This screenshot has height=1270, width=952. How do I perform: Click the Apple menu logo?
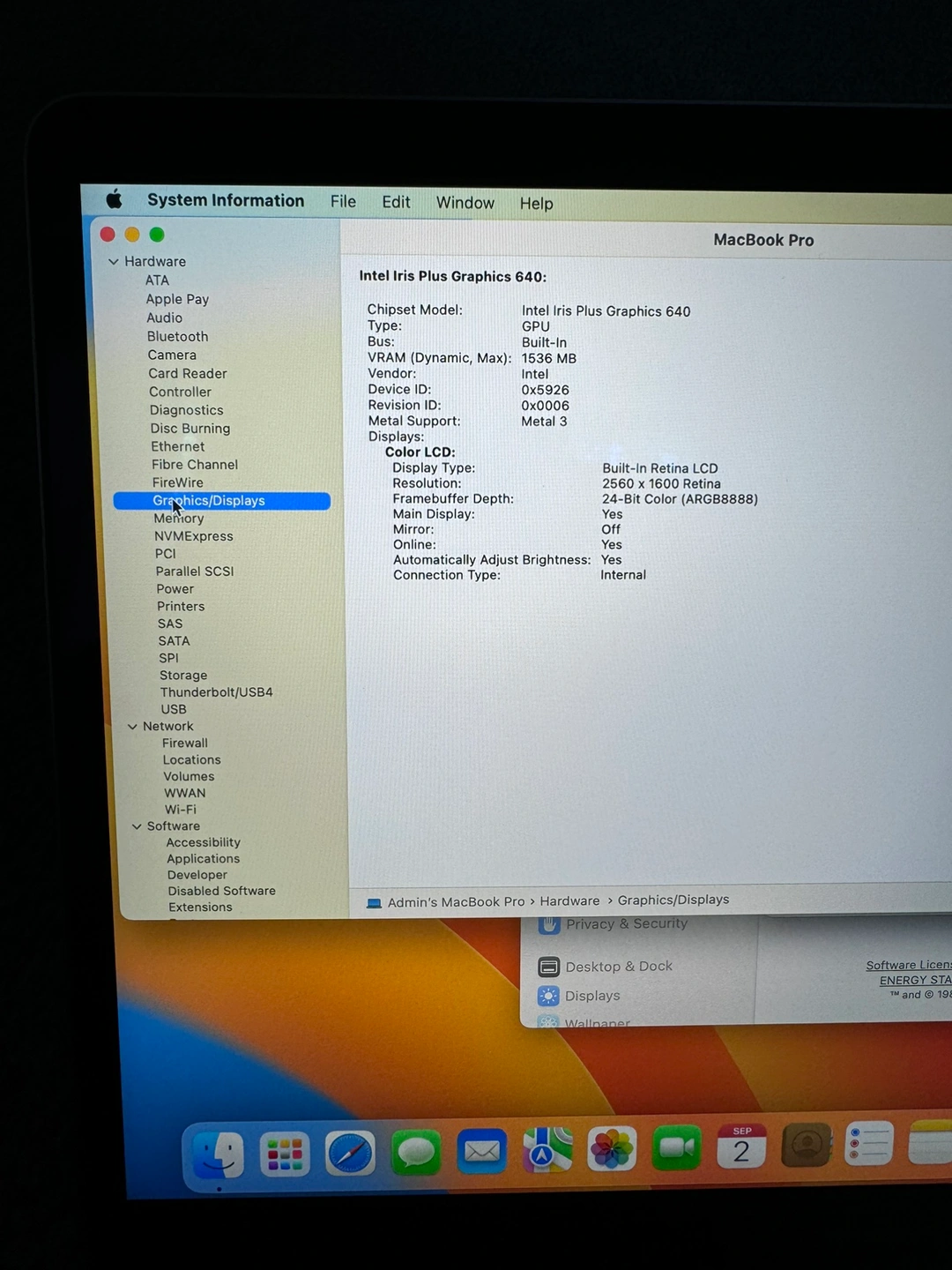[x=115, y=199]
